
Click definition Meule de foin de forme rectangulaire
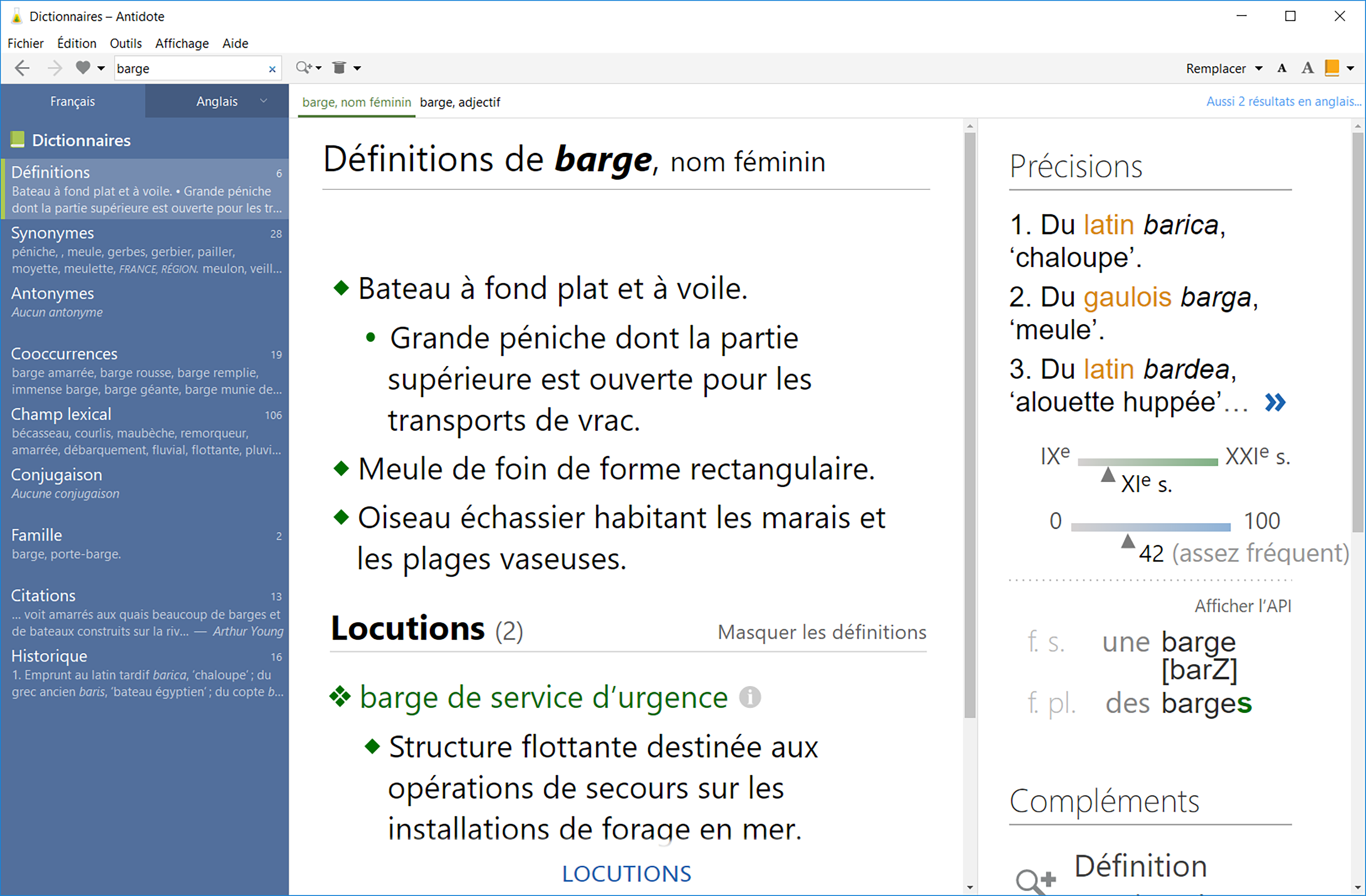coord(617,469)
